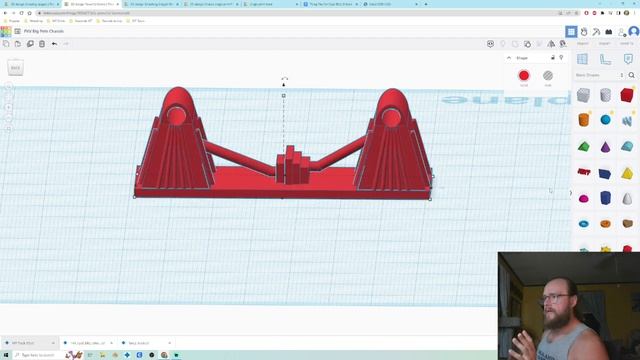Select the dark blue Wedge shape
Screen dimensions: 640x360
[605, 173]
